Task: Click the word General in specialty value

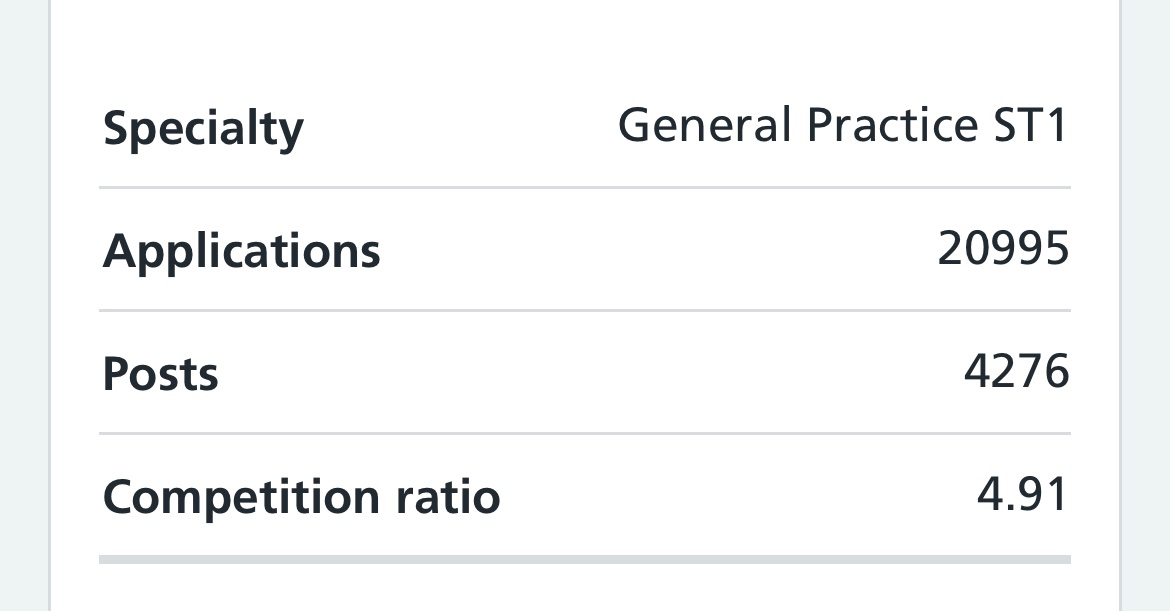Action: 704,125
